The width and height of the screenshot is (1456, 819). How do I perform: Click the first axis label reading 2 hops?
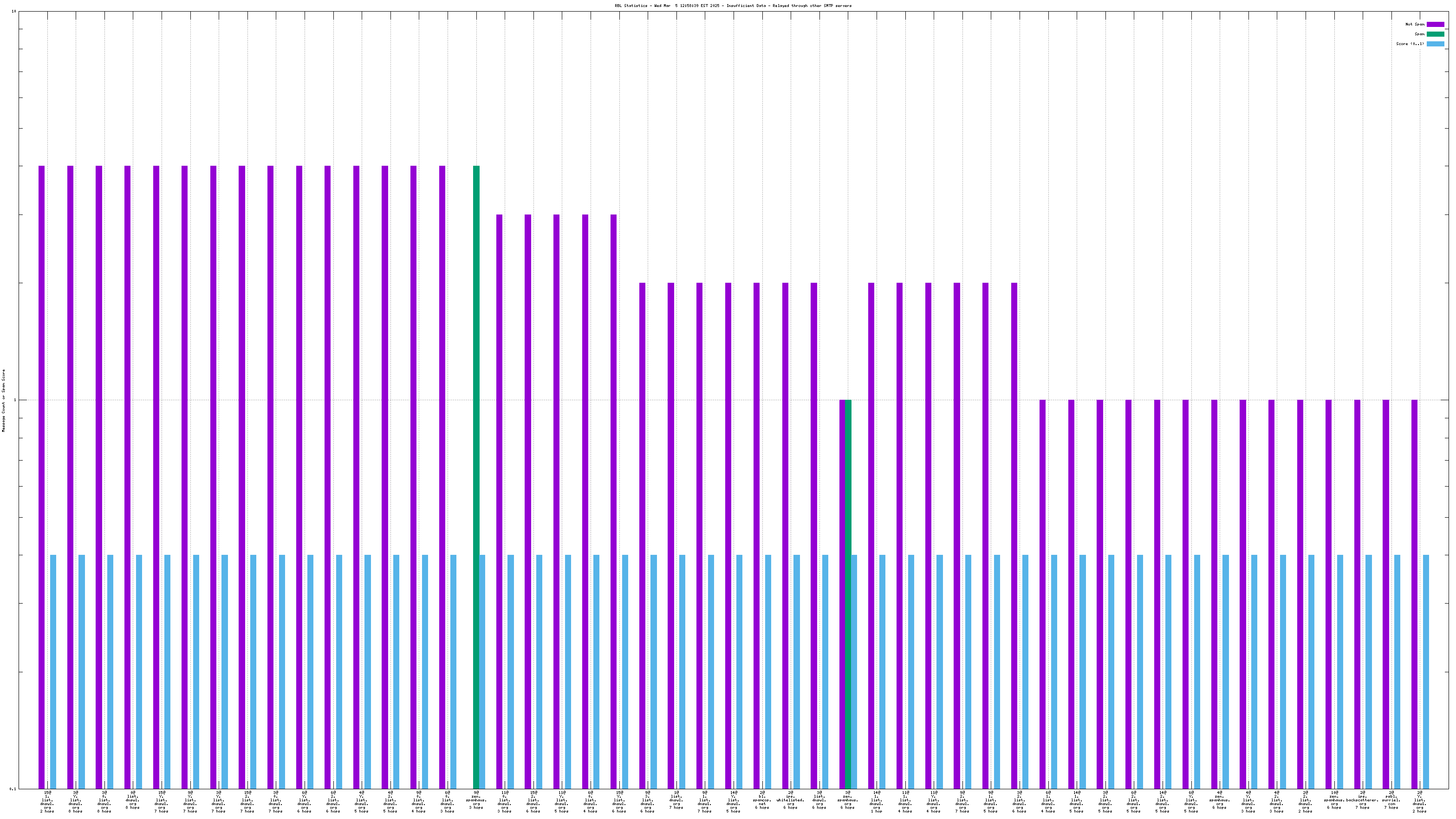click(x=47, y=811)
